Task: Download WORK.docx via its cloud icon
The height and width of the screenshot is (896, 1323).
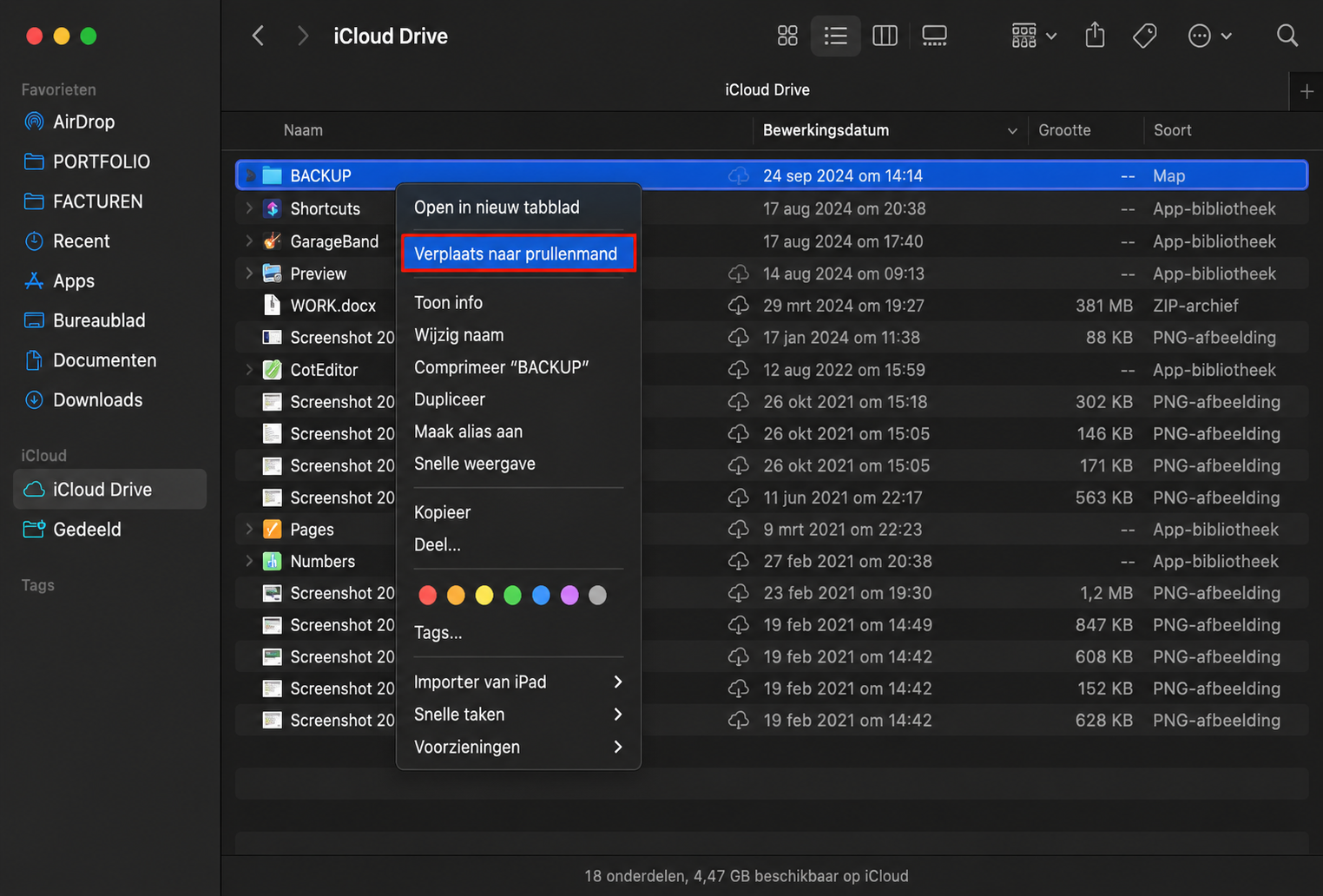Action: click(739, 306)
